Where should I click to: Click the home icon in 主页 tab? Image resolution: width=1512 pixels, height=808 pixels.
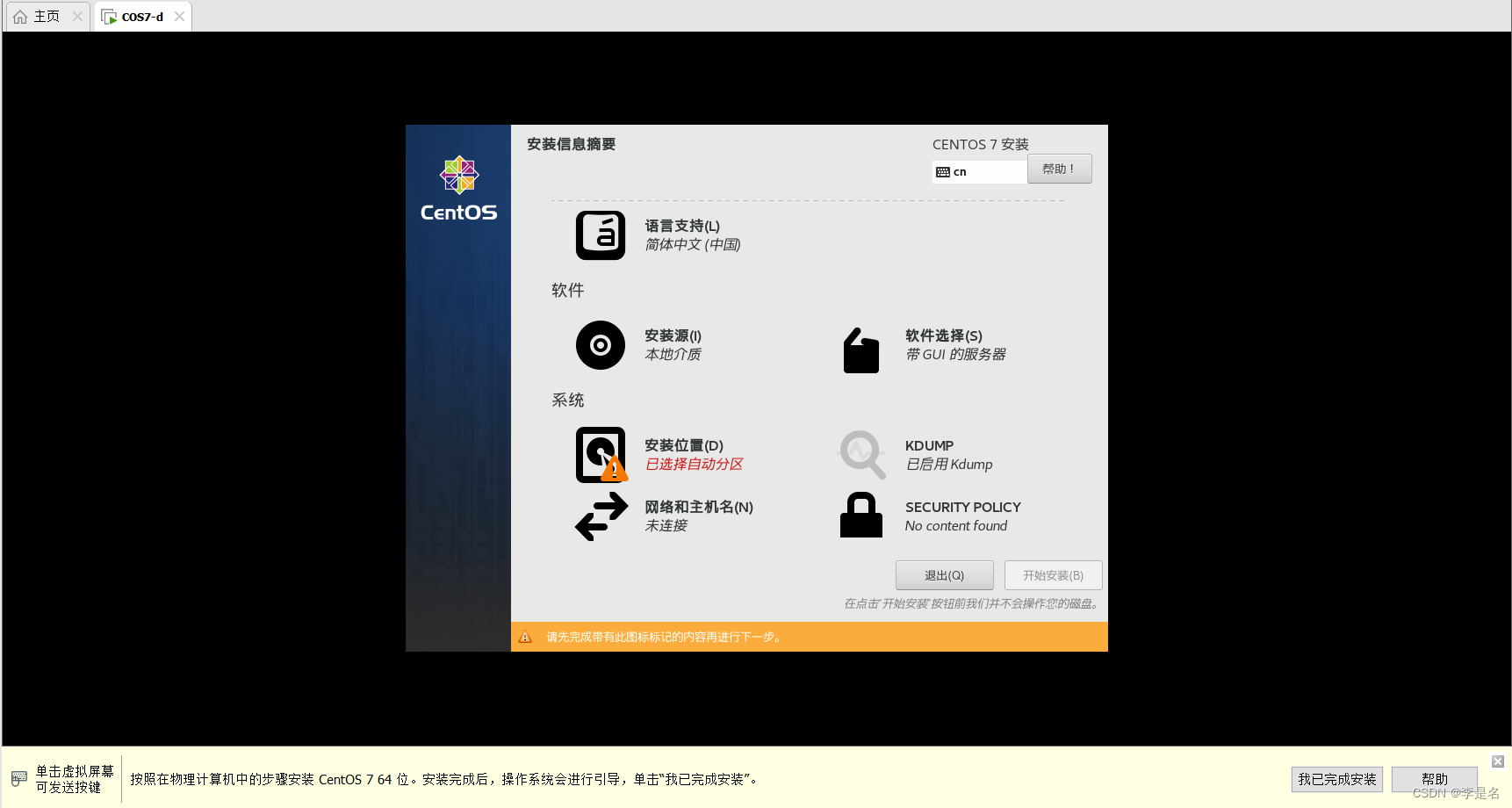(x=20, y=17)
